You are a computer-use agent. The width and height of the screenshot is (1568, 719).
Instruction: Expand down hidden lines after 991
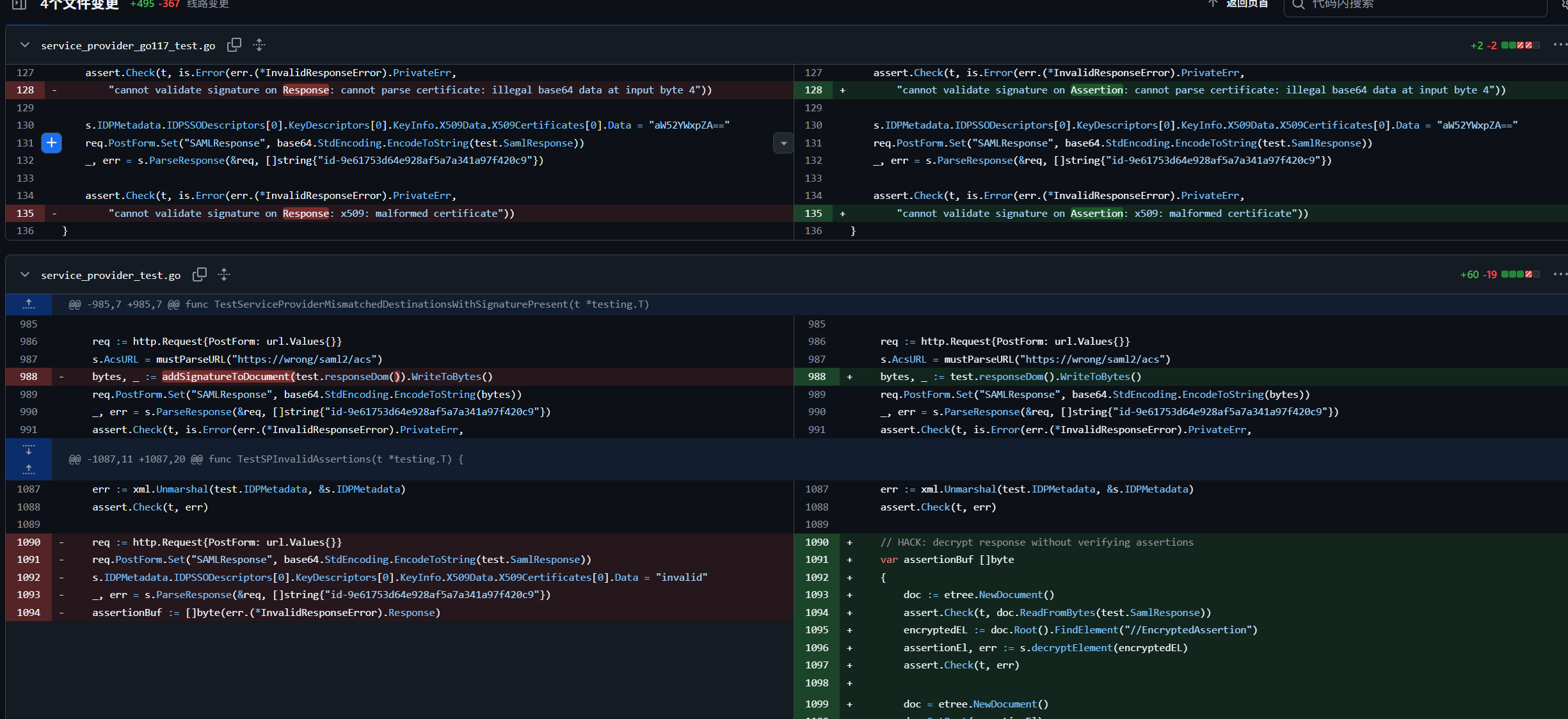click(29, 450)
